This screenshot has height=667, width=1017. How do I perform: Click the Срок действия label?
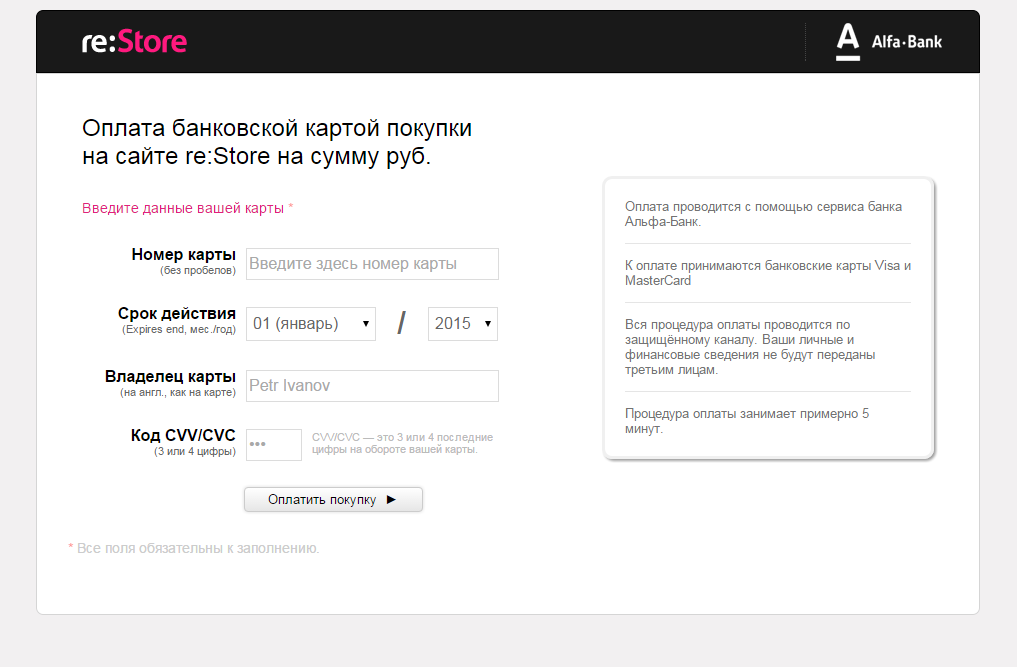click(x=176, y=313)
